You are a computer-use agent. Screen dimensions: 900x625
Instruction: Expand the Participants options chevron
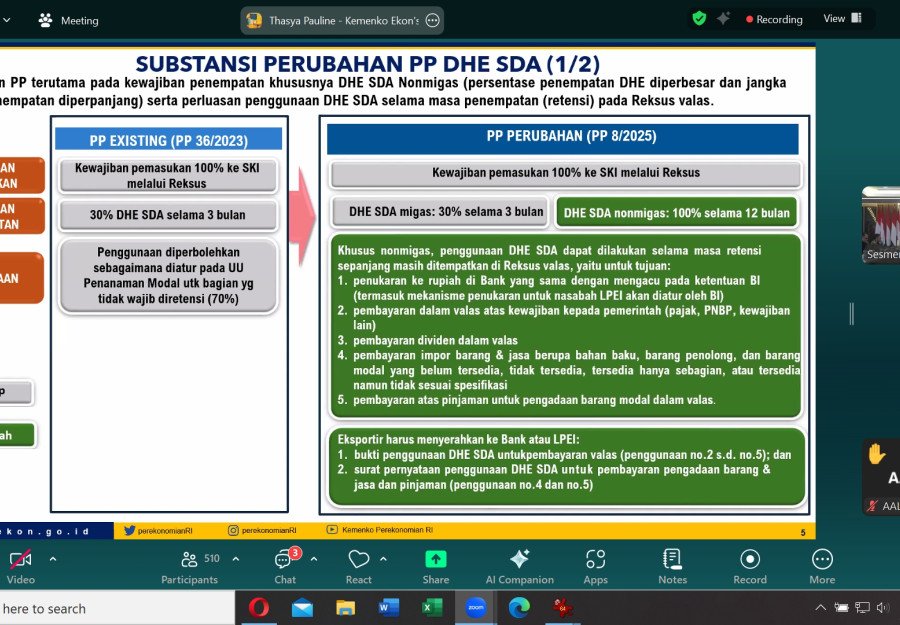[236, 558]
